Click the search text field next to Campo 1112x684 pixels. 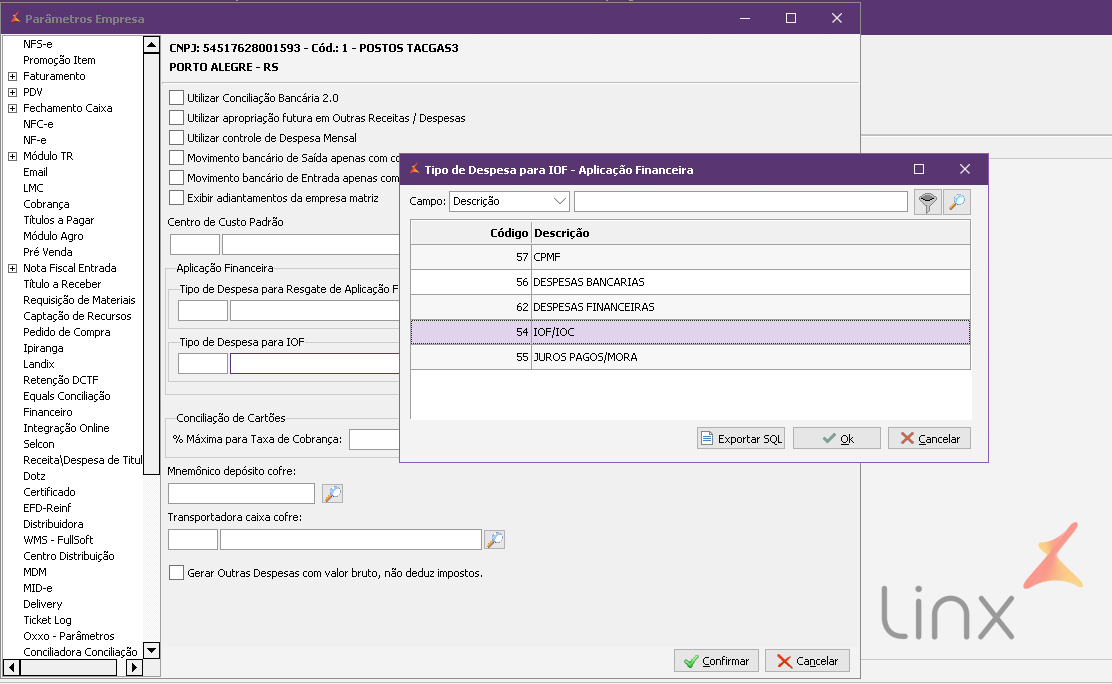click(x=741, y=202)
